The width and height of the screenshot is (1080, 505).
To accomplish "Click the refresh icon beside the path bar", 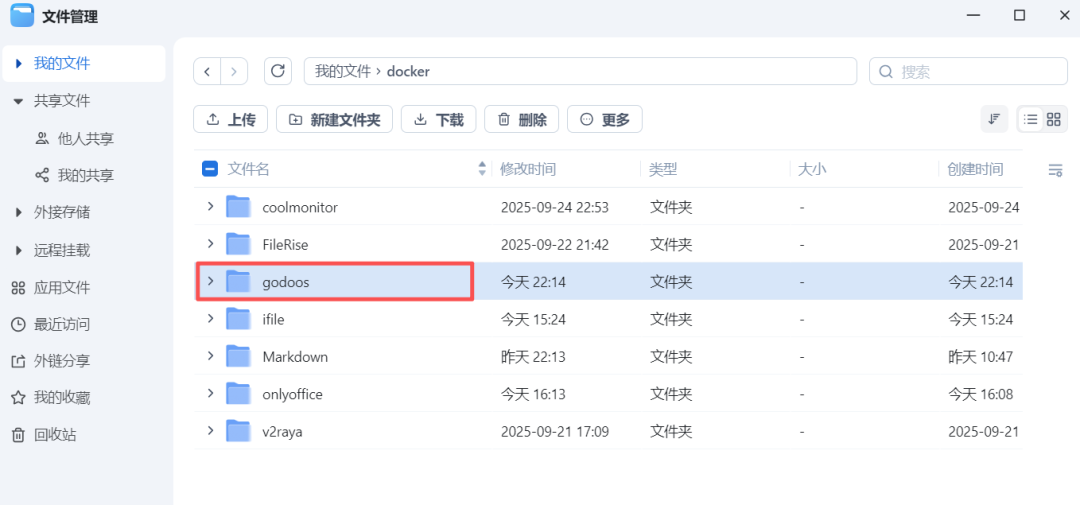I will [278, 71].
